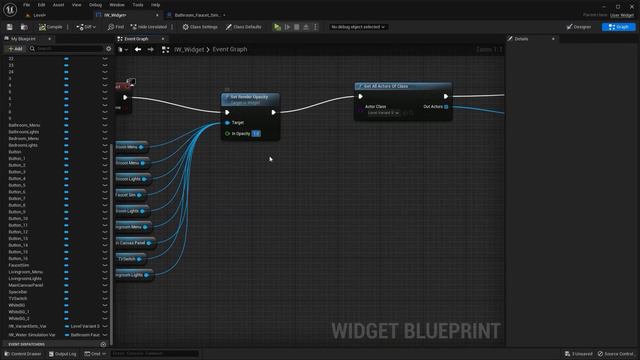The height and width of the screenshot is (360, 640).
Task: Click IW_Widget in the breadcrumb
Action: pos(189,49)
